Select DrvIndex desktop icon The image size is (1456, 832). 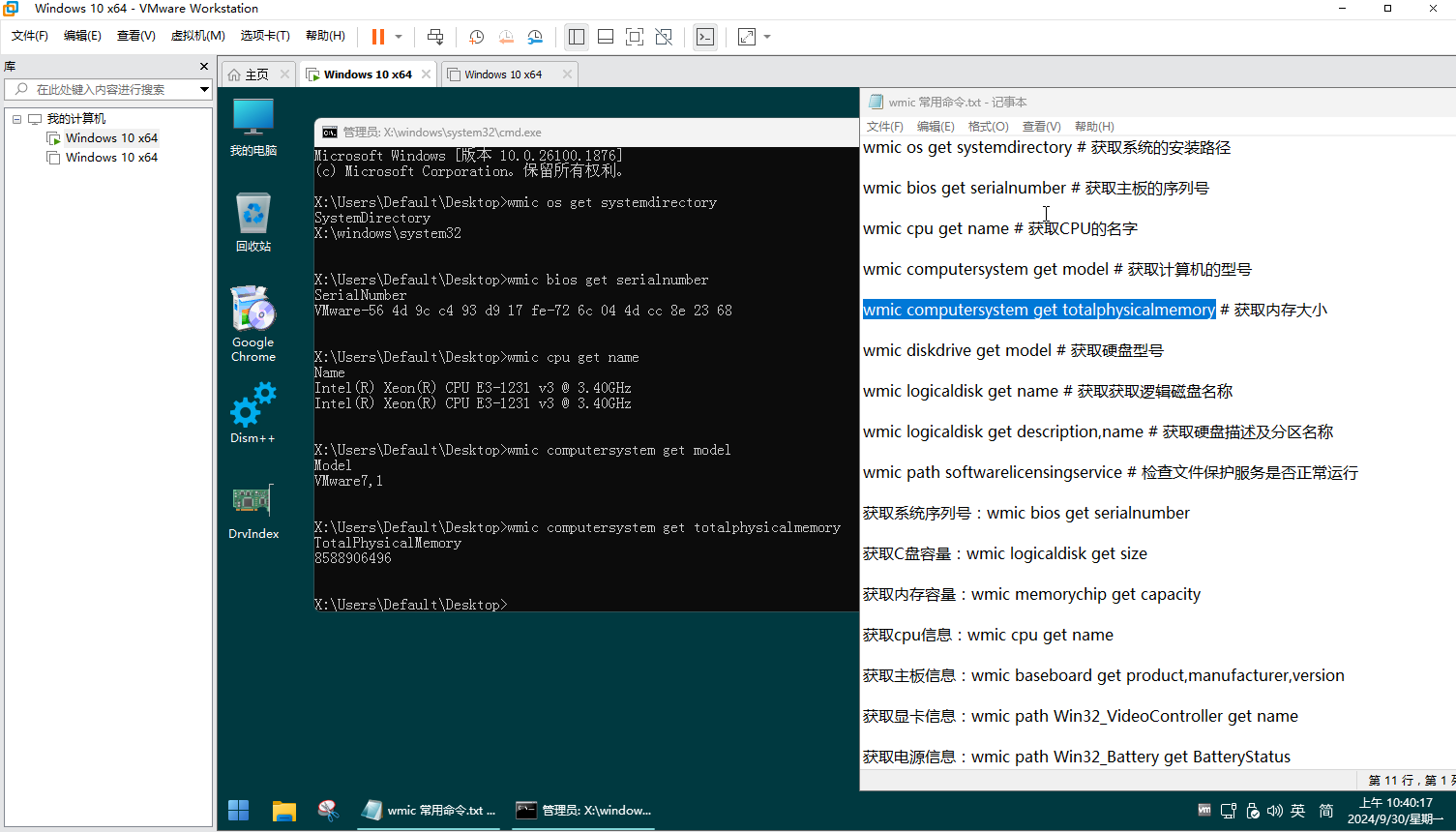click(x=253, y=511)
